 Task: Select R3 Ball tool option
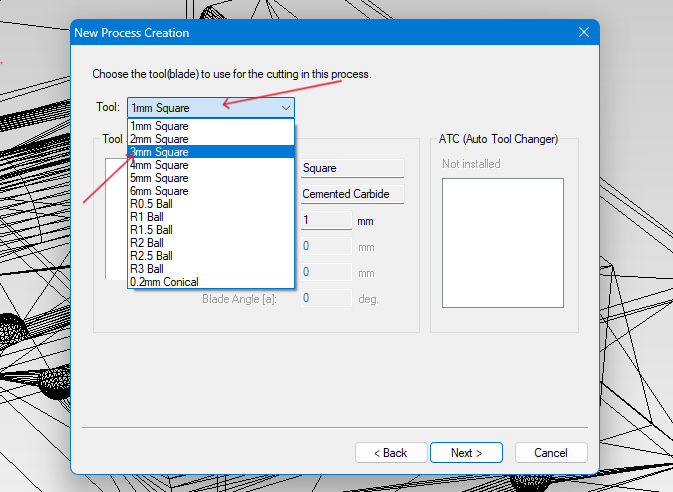coord(211,269)
